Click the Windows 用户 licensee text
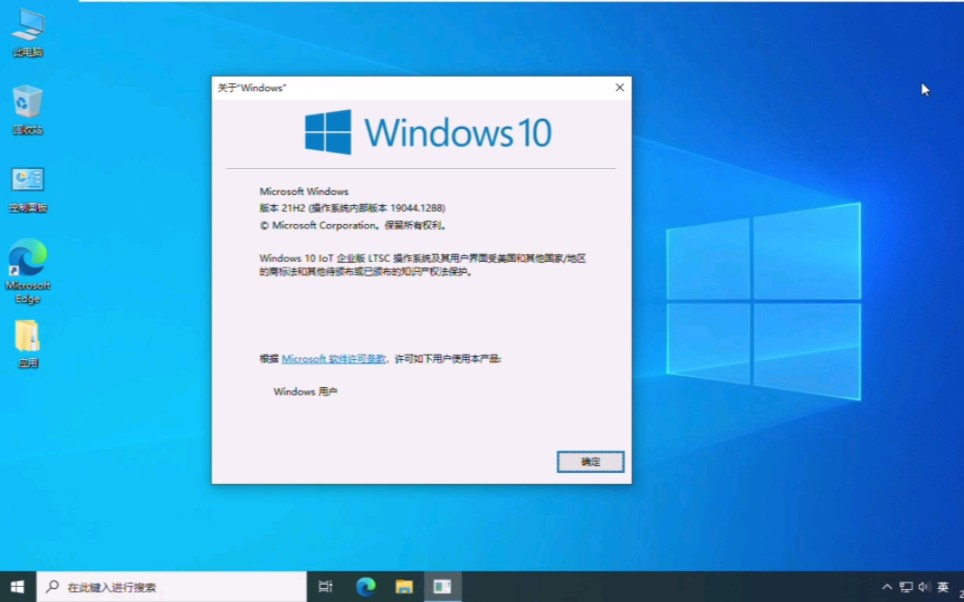 click(x=305, y=392)
